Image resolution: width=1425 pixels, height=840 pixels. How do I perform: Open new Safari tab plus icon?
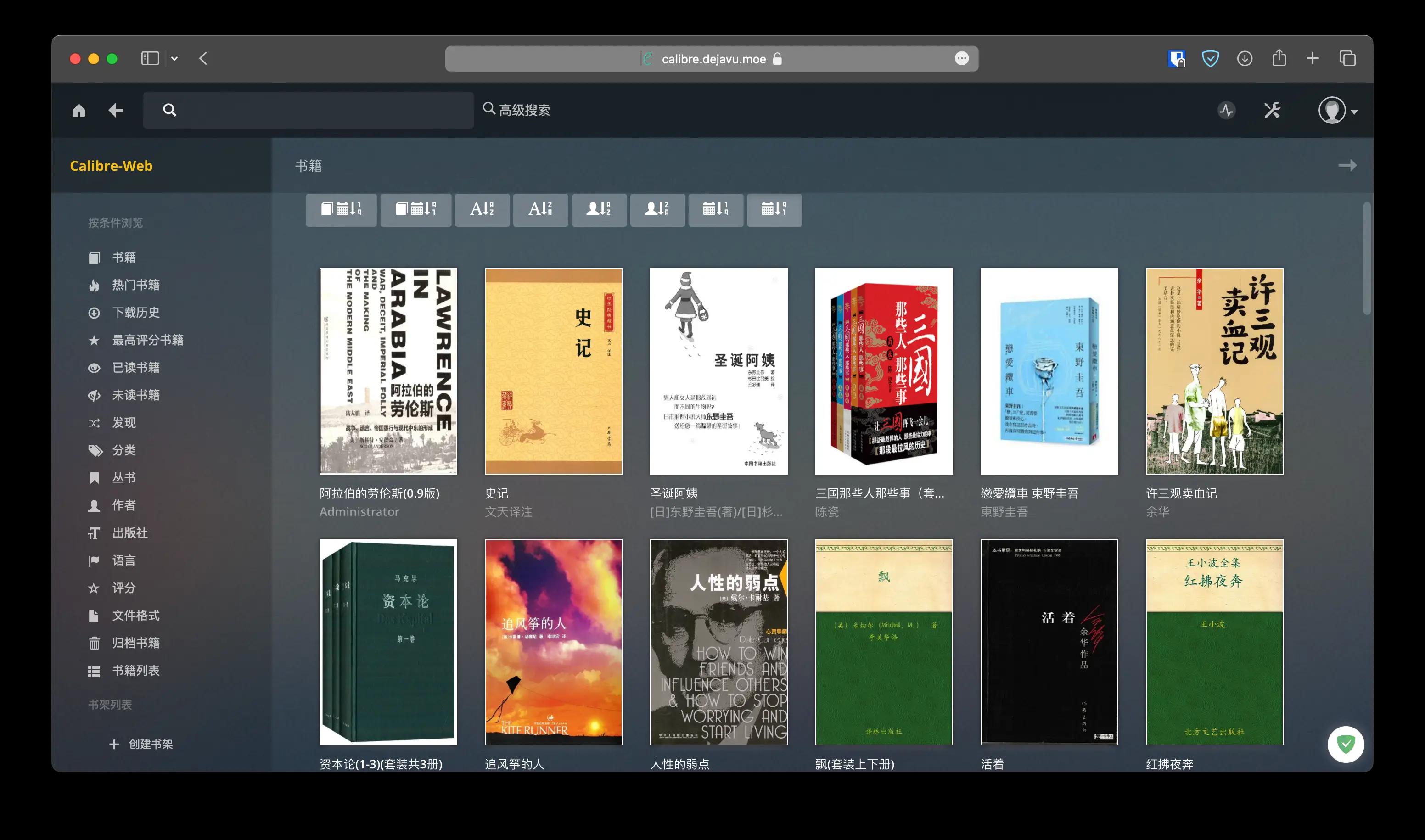(x=1313, y=58)
